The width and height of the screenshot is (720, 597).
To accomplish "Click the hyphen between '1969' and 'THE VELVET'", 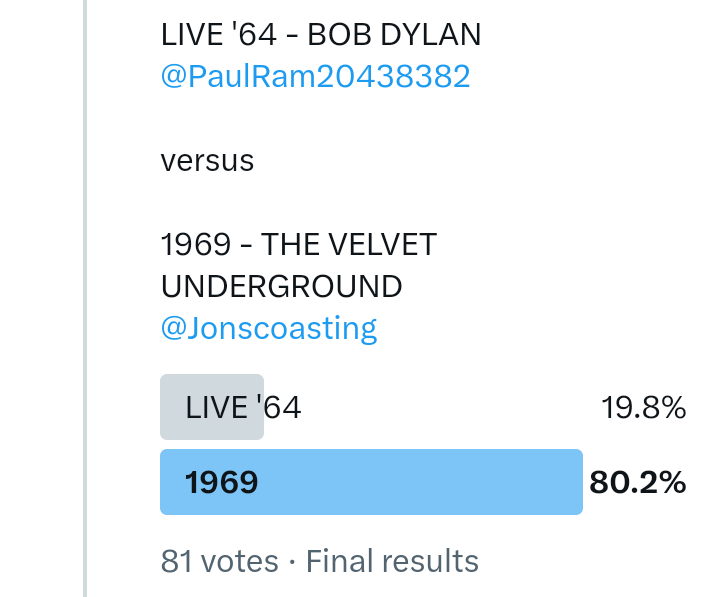I will pos(247,245).
